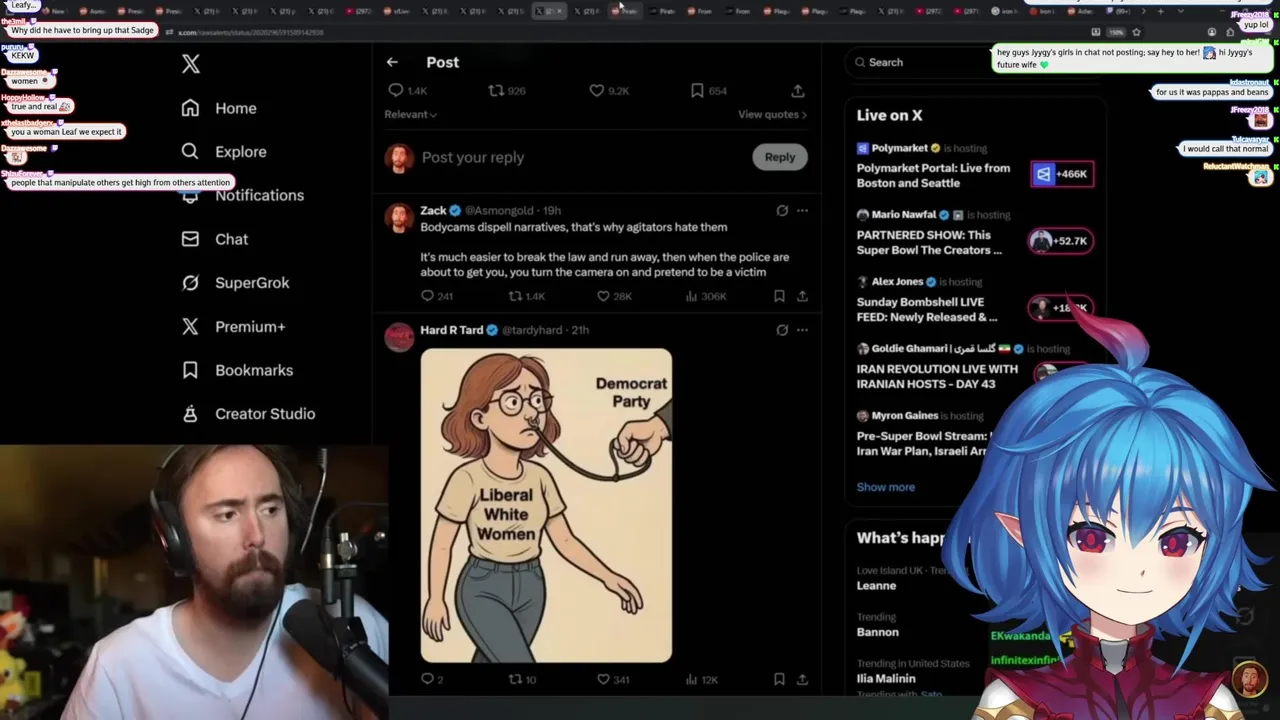The image size is (1280, 720).
Task: Open the Ilia Malinin trending topic
Action: (886, 678)
